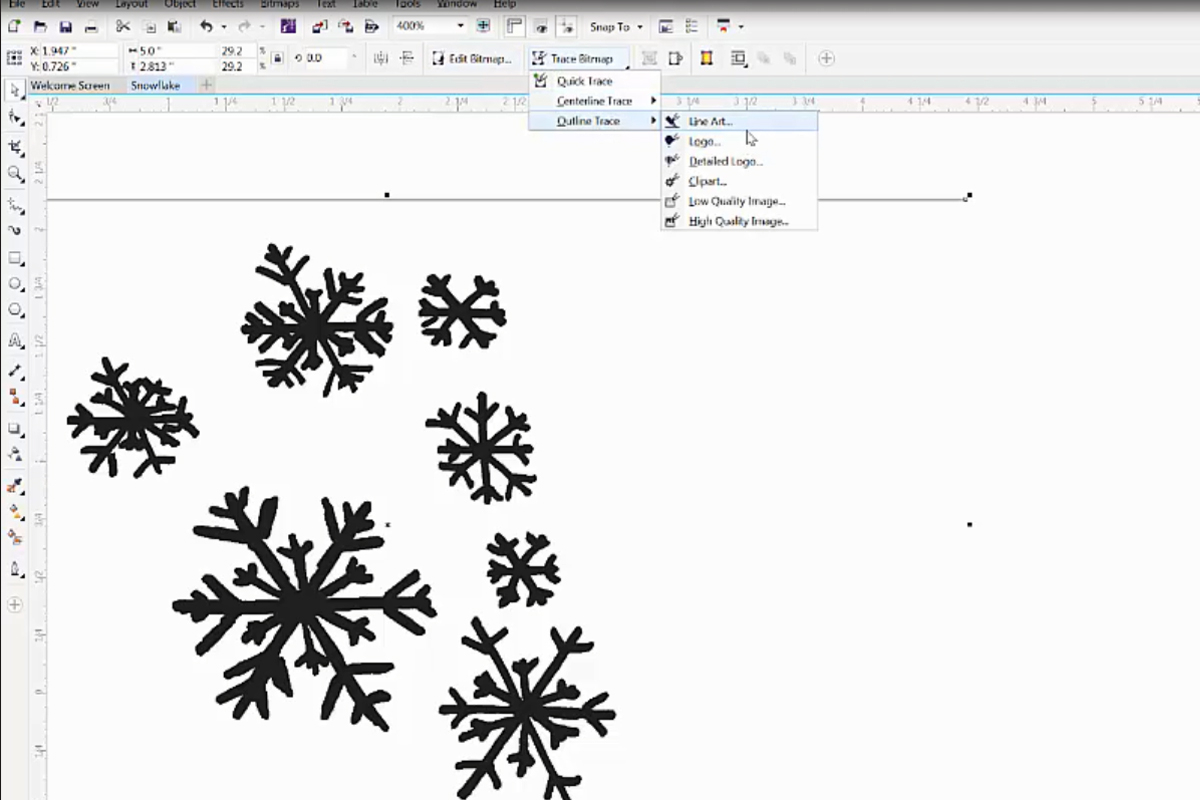Click the Edit Bitmap button

click(472, 59)
